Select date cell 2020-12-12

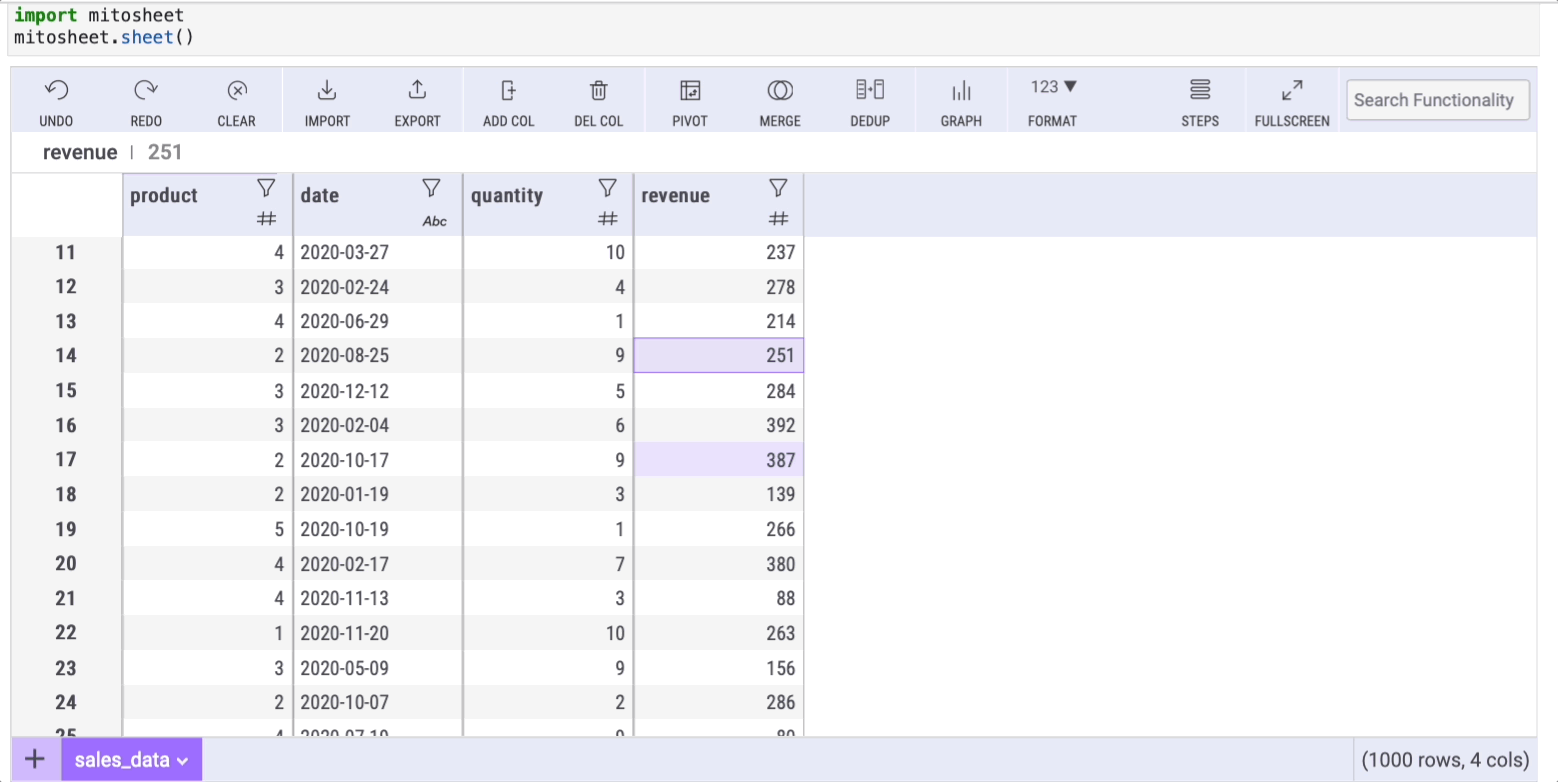[x=378, y=390]
